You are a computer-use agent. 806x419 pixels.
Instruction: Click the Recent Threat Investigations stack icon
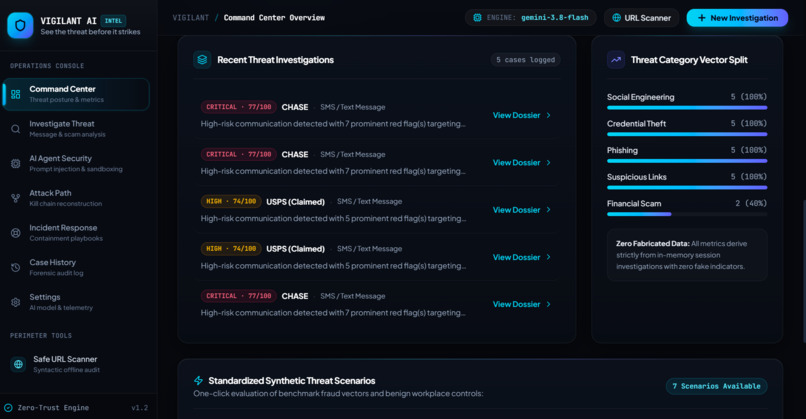pyautogui.click(x=202, y=60)
